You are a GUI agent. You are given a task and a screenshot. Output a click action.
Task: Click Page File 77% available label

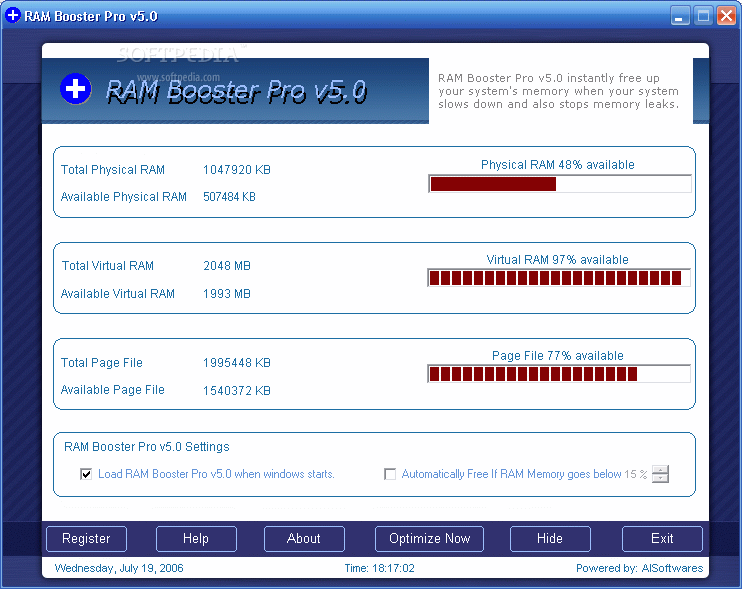point(557,356)
